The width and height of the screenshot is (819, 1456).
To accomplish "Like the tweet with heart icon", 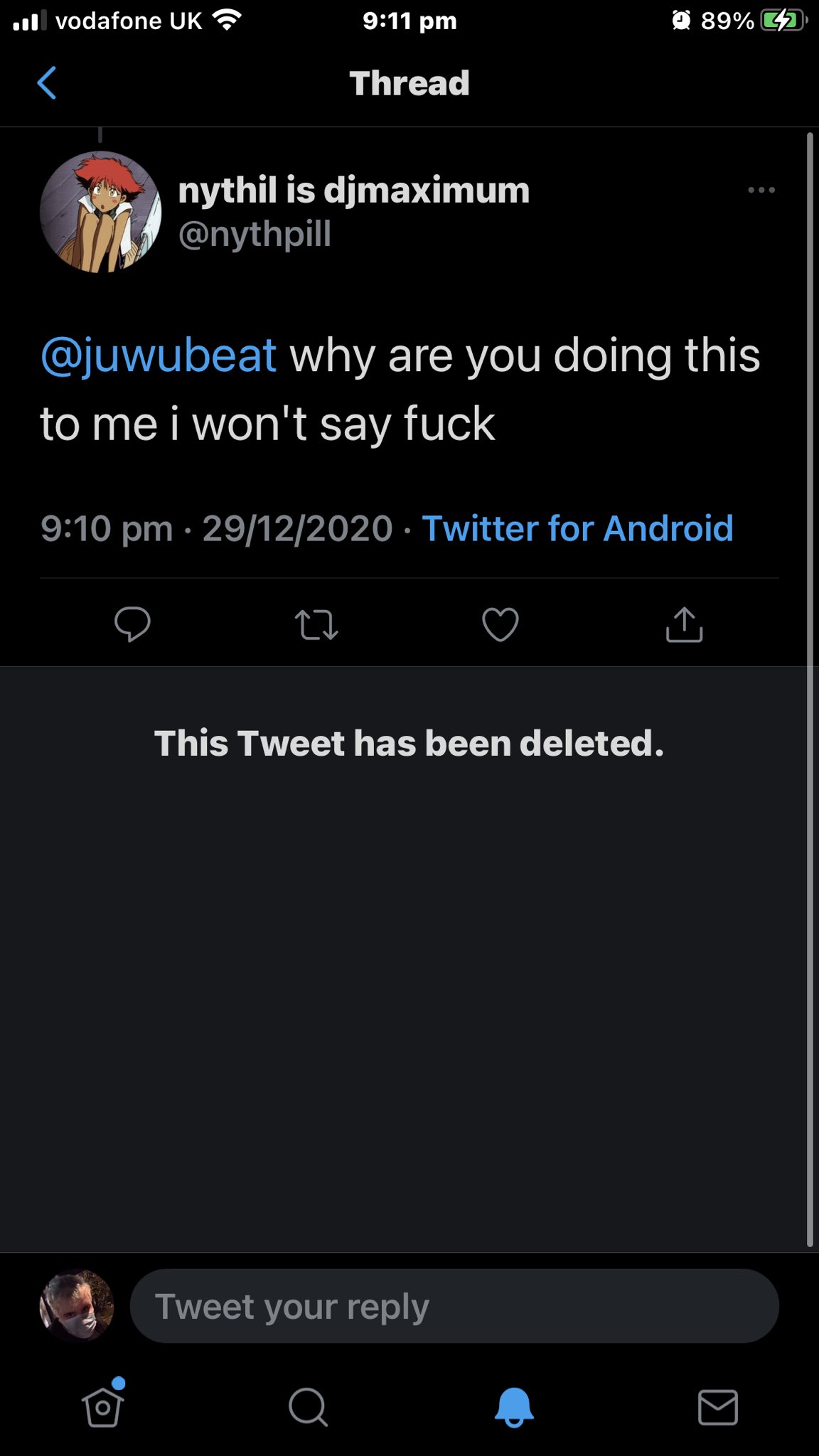I will (x=500, y=624).
